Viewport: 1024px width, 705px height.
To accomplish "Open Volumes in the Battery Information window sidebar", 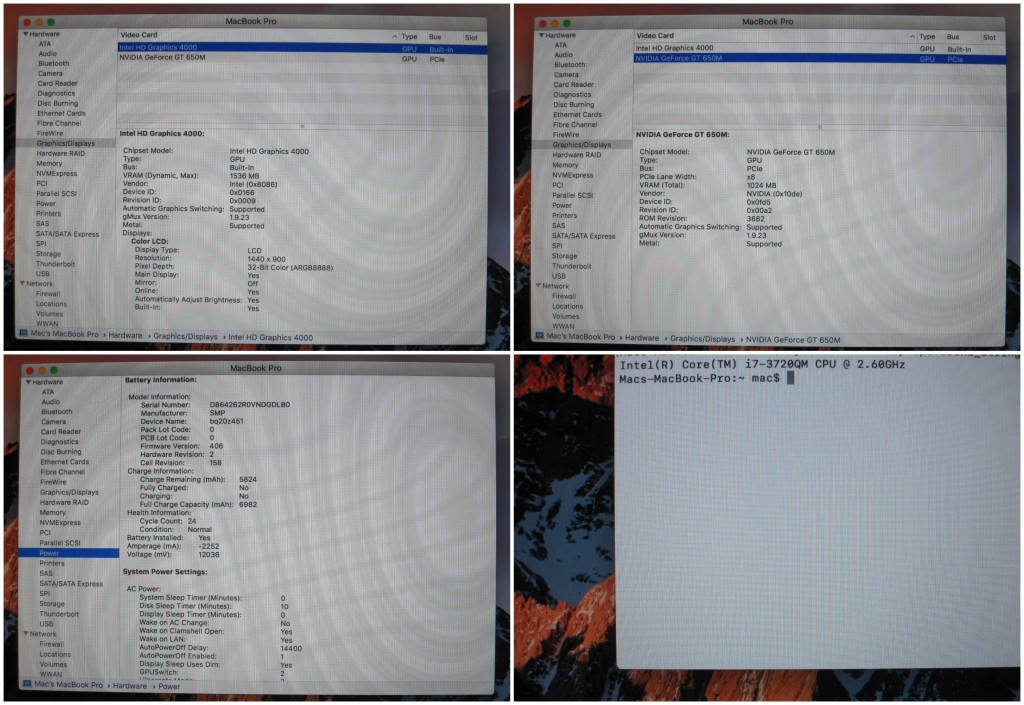I will coord(54,665).
